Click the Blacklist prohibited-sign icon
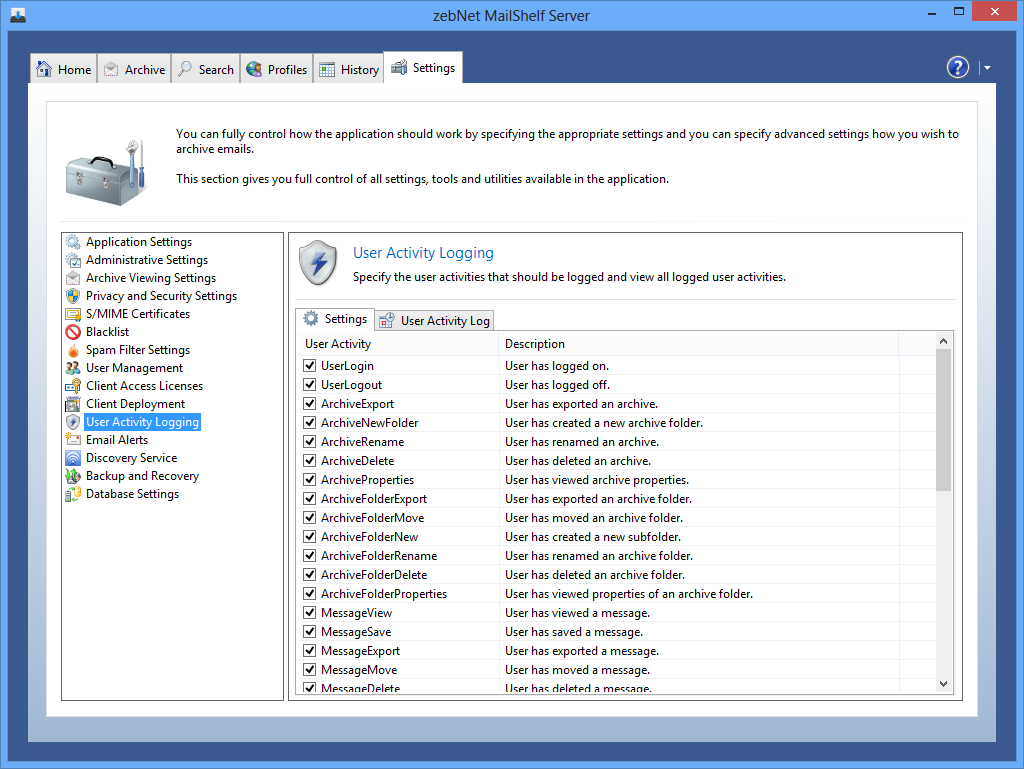Image resolution: width=1024 pixels, height=769 pixels. click(73, 332)
